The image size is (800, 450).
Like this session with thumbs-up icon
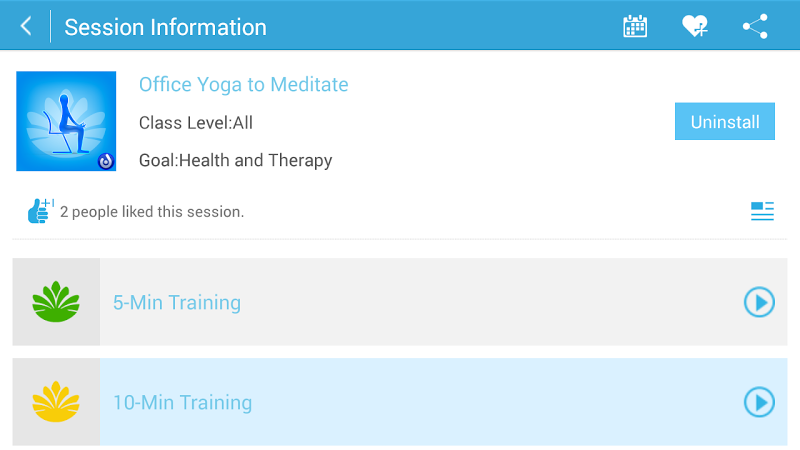tap(39, 211)
